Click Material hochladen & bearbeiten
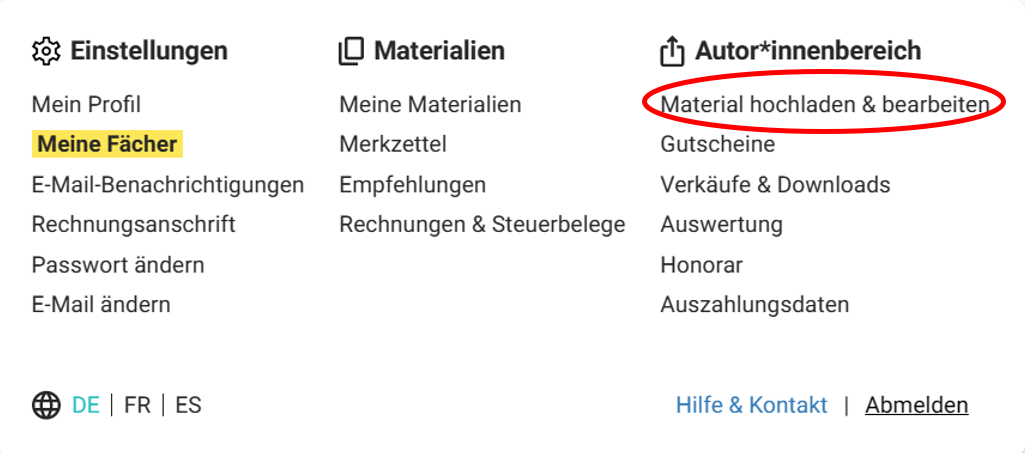The image size is (1025, 453). click(825, 105)
